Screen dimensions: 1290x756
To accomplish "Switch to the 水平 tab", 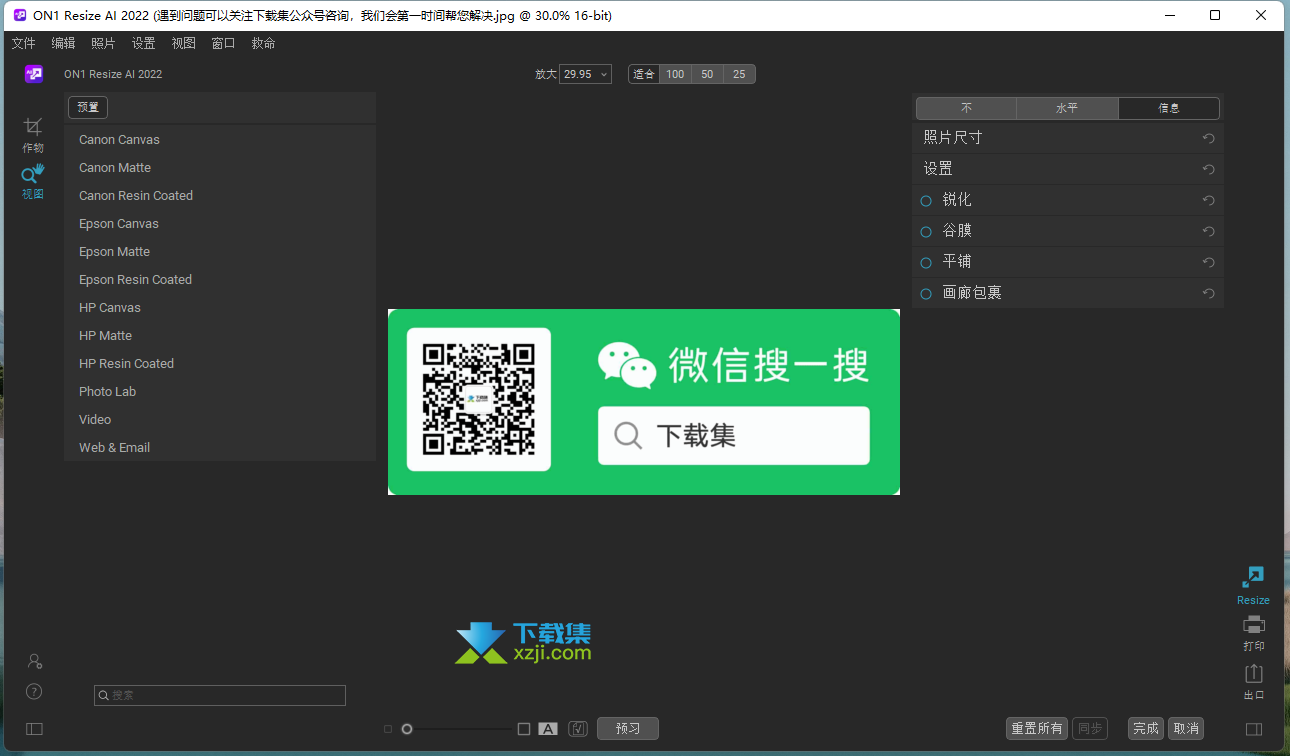I will (1068, 108).
